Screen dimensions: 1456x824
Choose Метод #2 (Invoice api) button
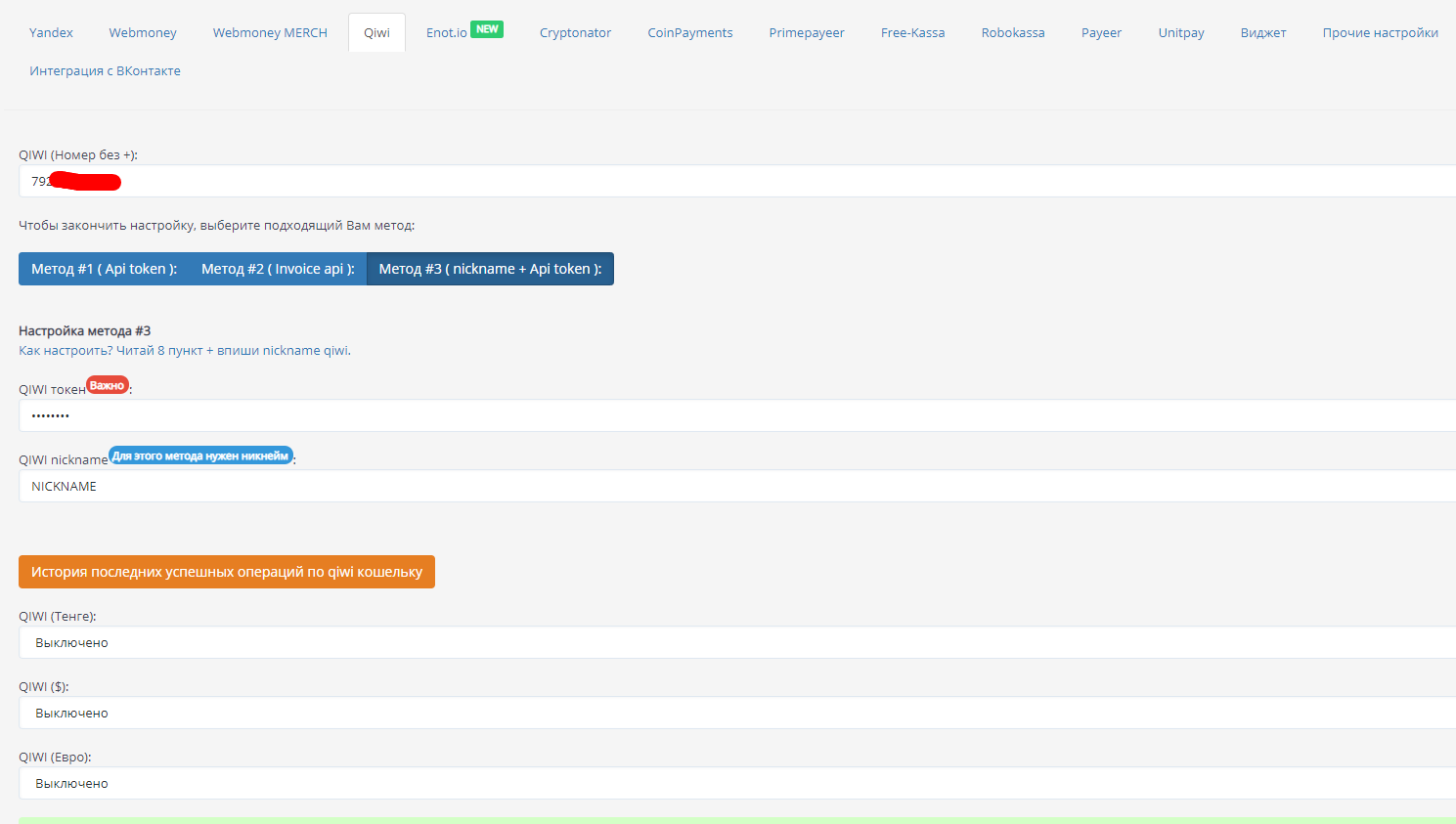pyautogui.click(x=278, y=269)
